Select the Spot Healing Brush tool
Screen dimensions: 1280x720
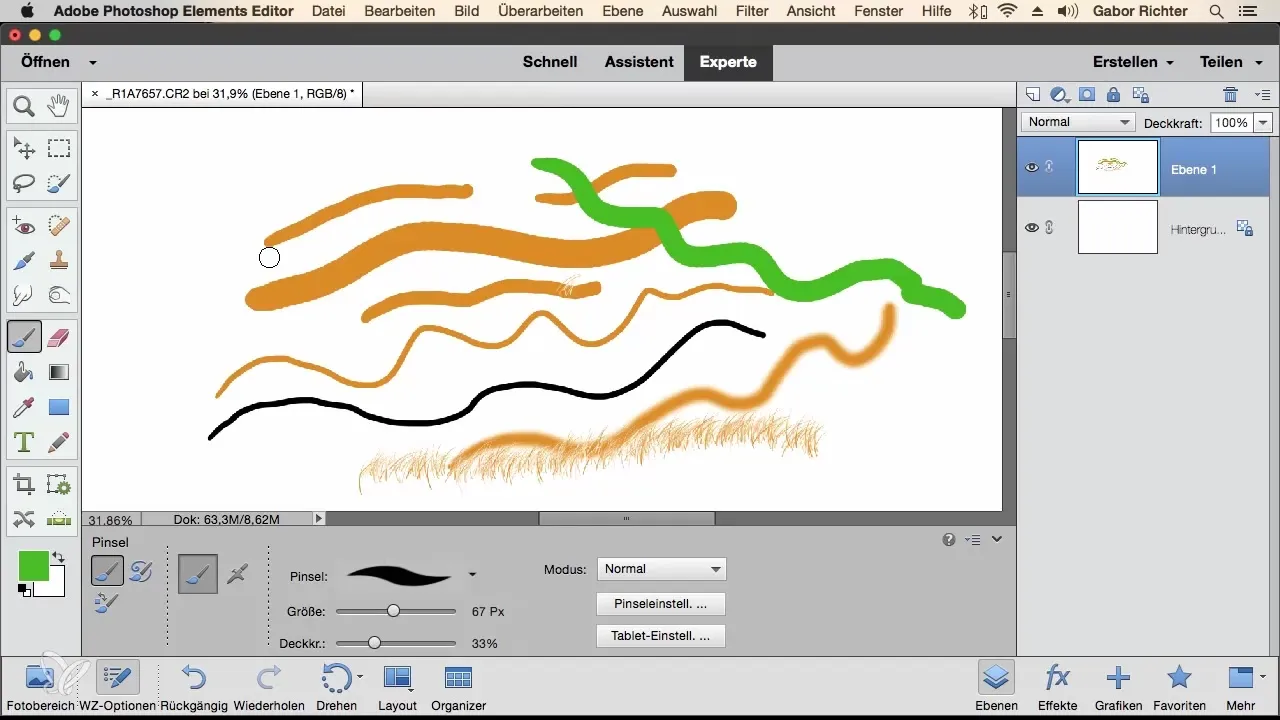[x=59, y=227]
